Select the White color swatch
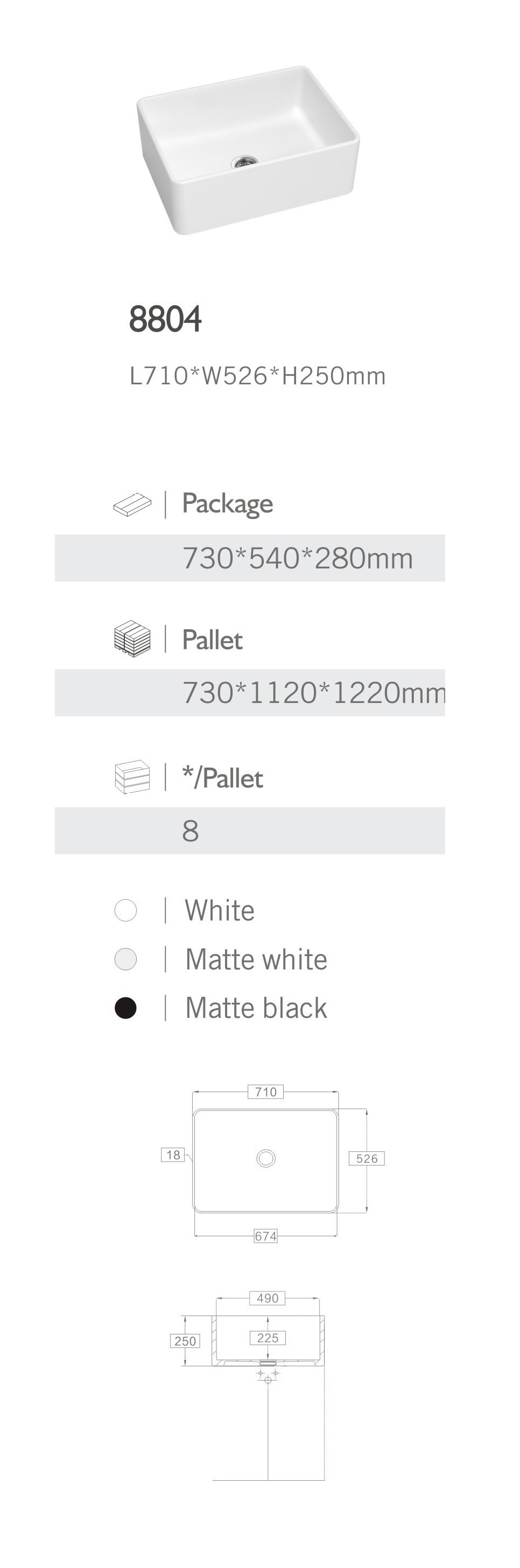The height and width of the screenshot is (1568, 520). (125, 911)
